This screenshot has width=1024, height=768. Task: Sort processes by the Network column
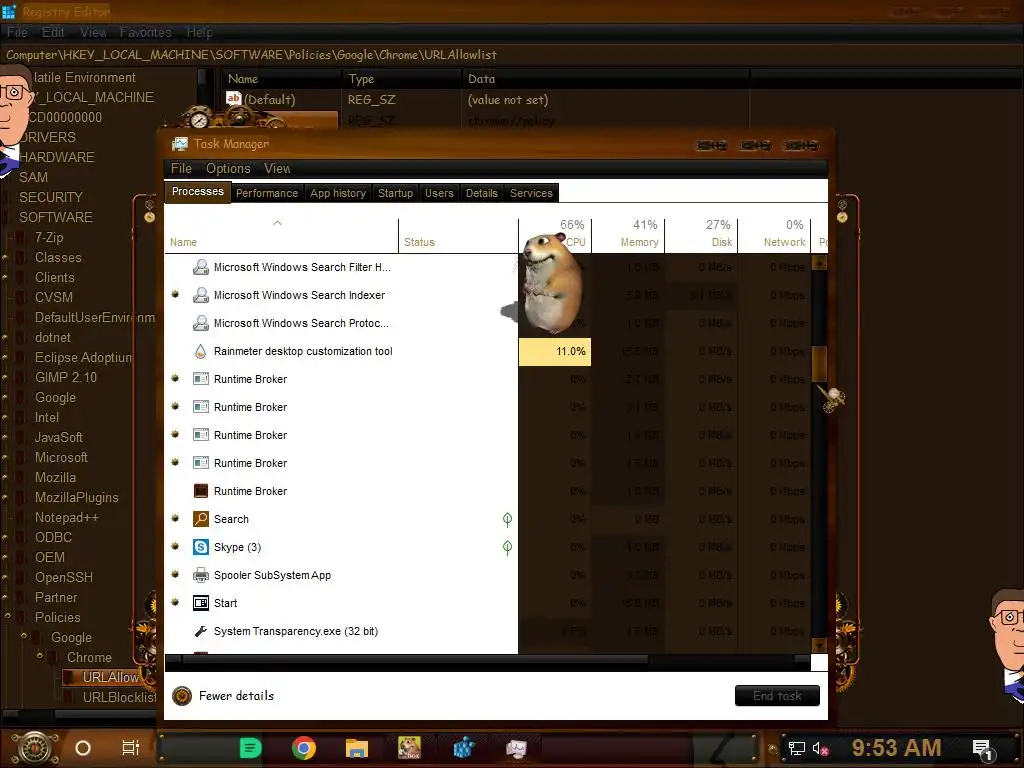click(x=774, y=234)
